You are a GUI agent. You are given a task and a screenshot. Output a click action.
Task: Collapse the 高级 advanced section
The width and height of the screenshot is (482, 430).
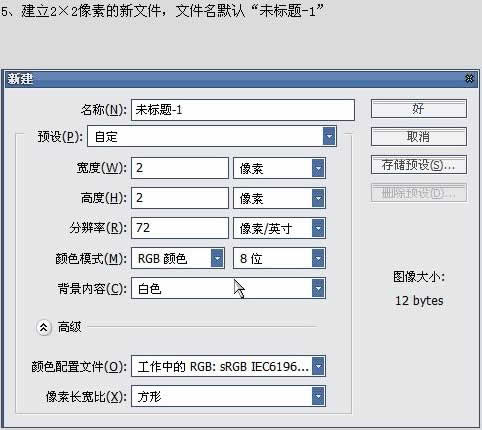click(x=44, y=328)
